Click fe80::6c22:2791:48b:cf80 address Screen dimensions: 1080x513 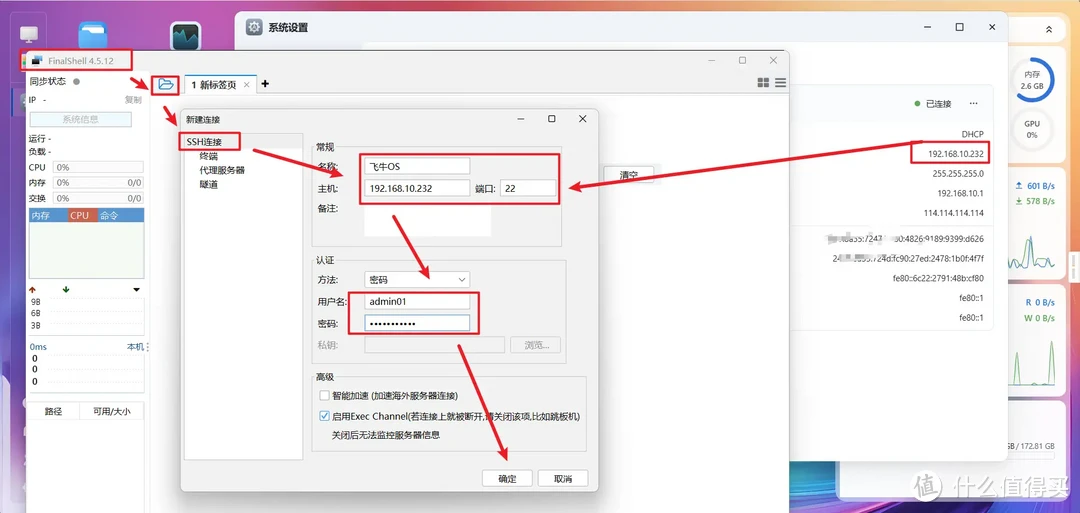[938, 278]
